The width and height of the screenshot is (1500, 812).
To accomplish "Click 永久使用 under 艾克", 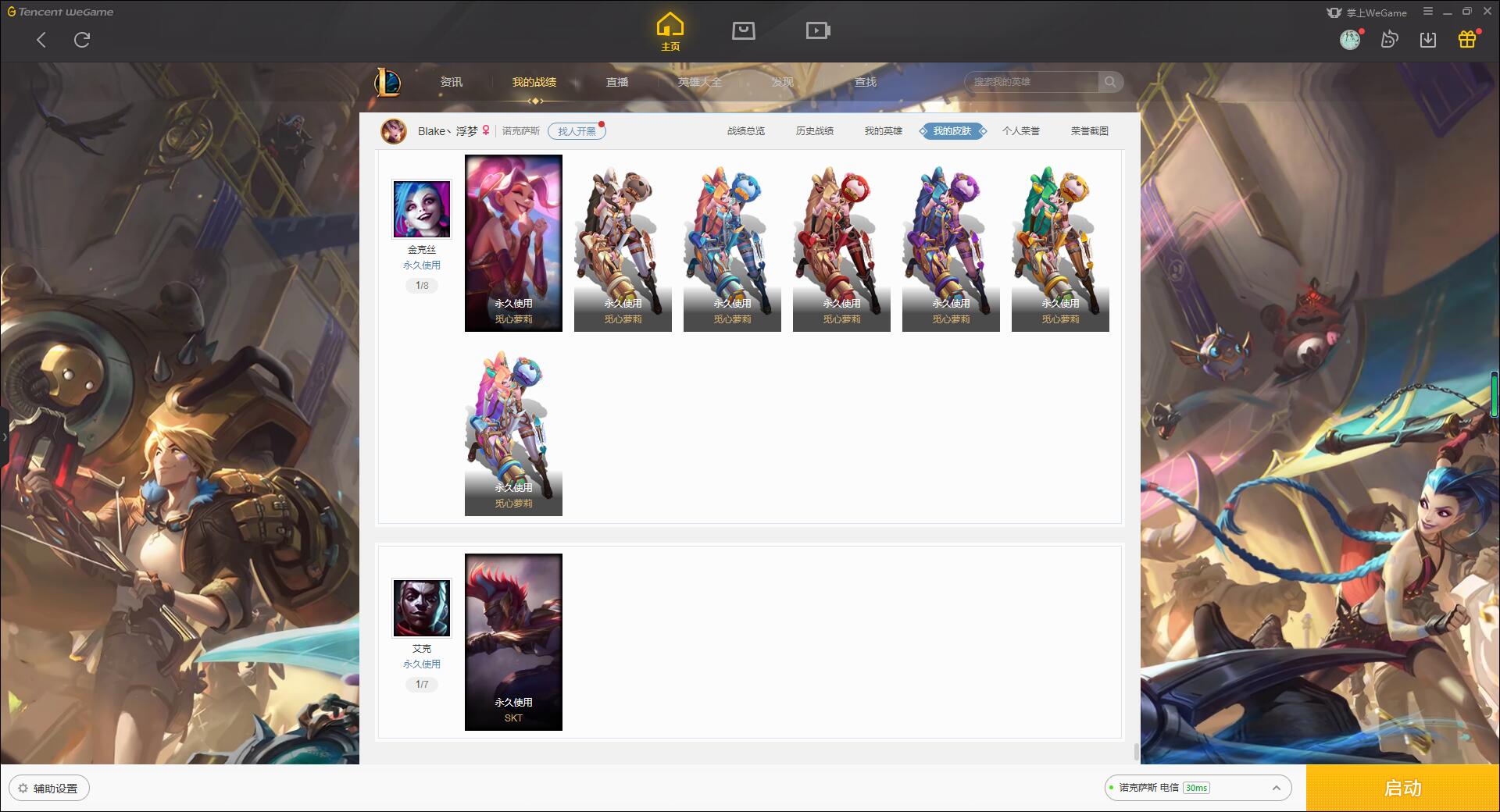I will click(x=422, y=664).
